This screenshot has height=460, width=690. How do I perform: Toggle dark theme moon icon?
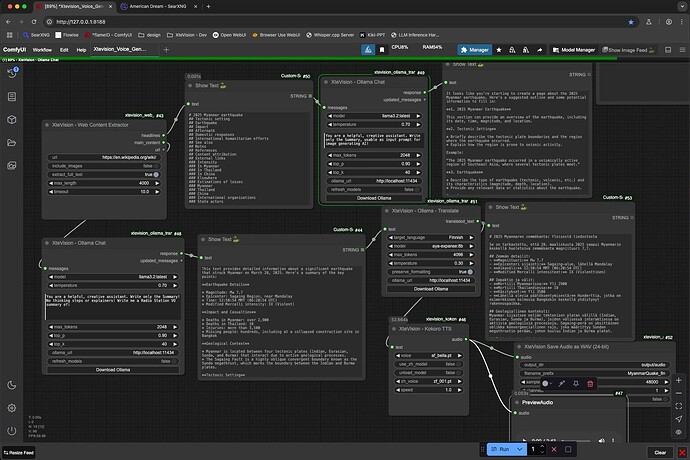12,385
